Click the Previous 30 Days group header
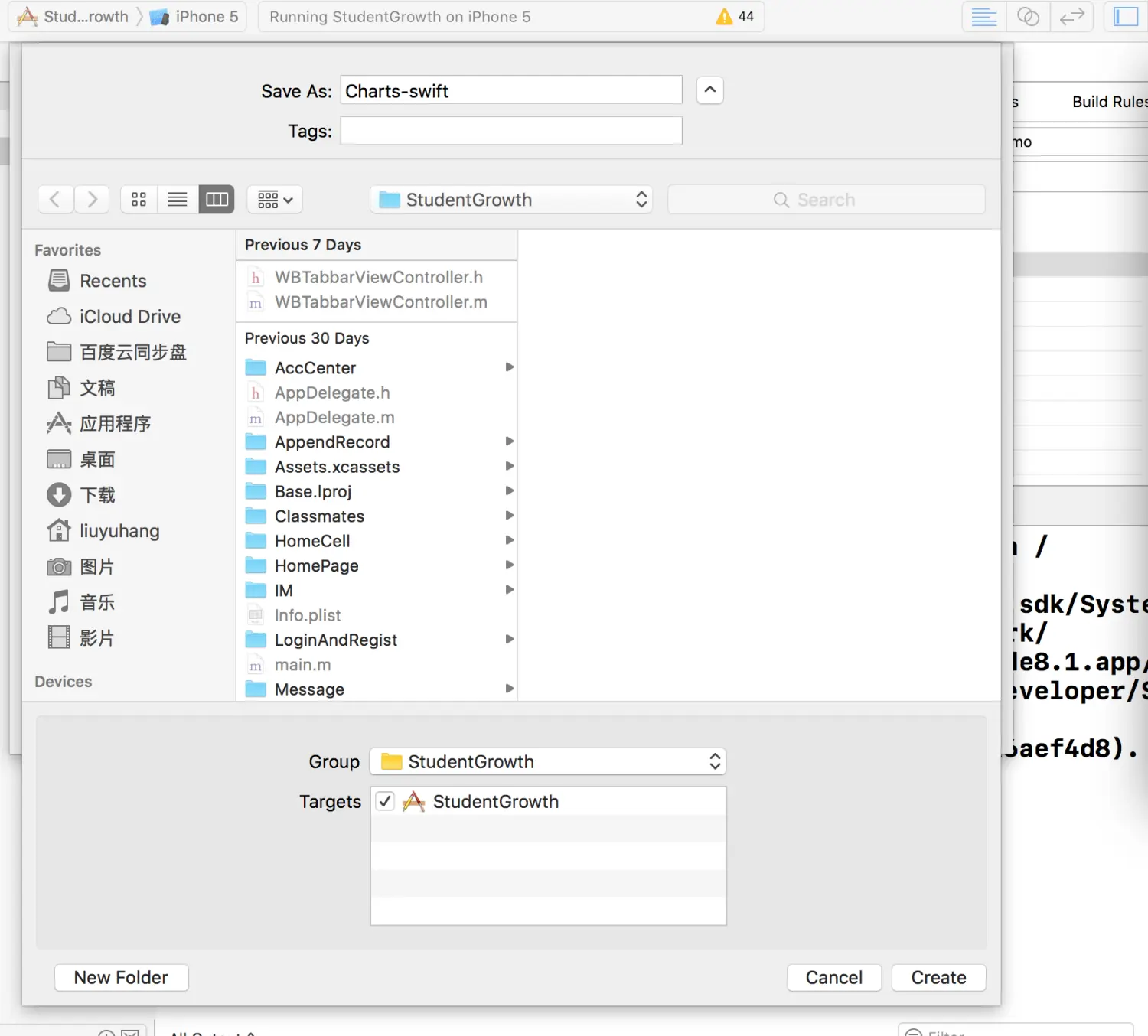 (307, 338)
